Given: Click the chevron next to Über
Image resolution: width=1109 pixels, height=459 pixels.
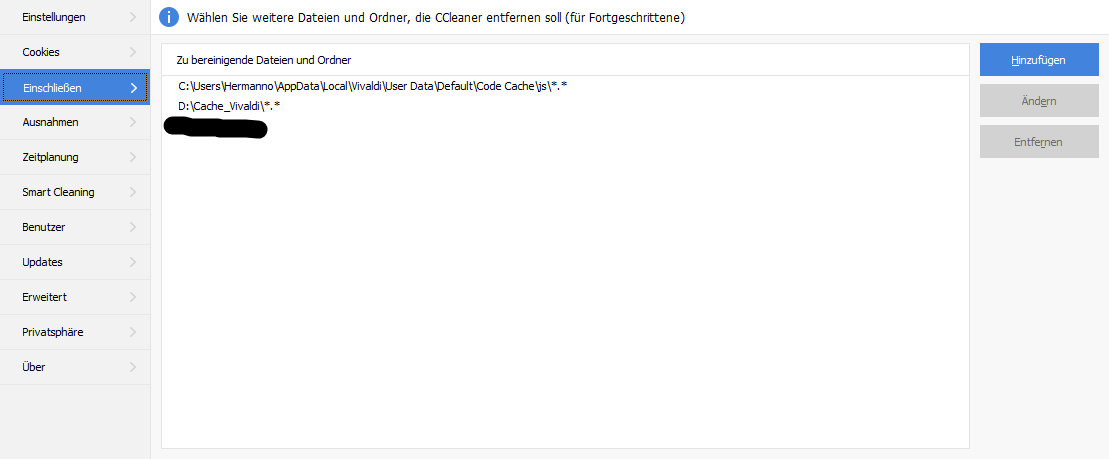Looking at the screenshot, I should [134, 367].
